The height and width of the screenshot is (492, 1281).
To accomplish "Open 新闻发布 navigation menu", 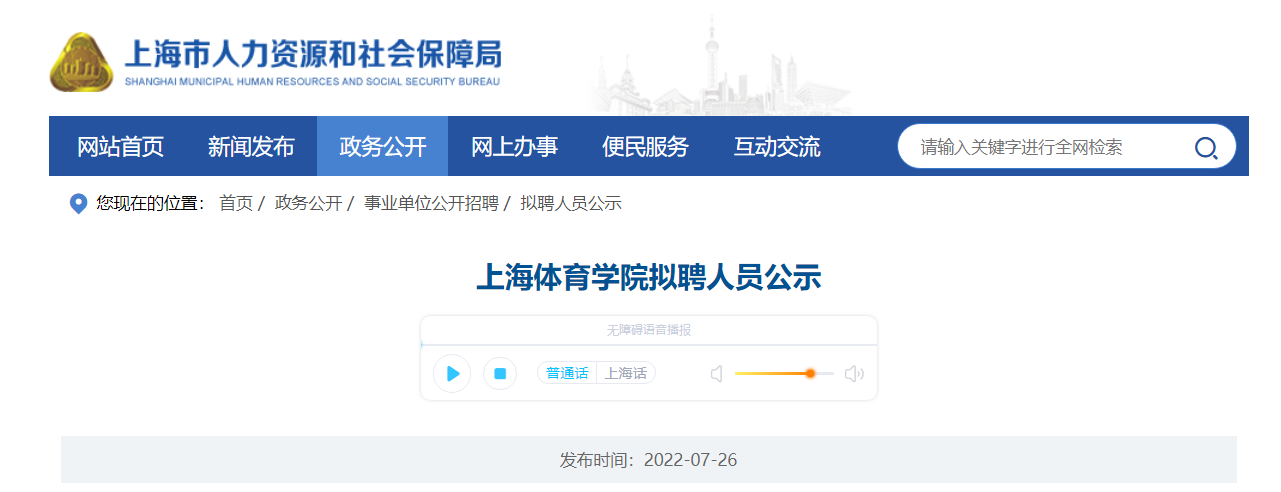I will [251, 146].
